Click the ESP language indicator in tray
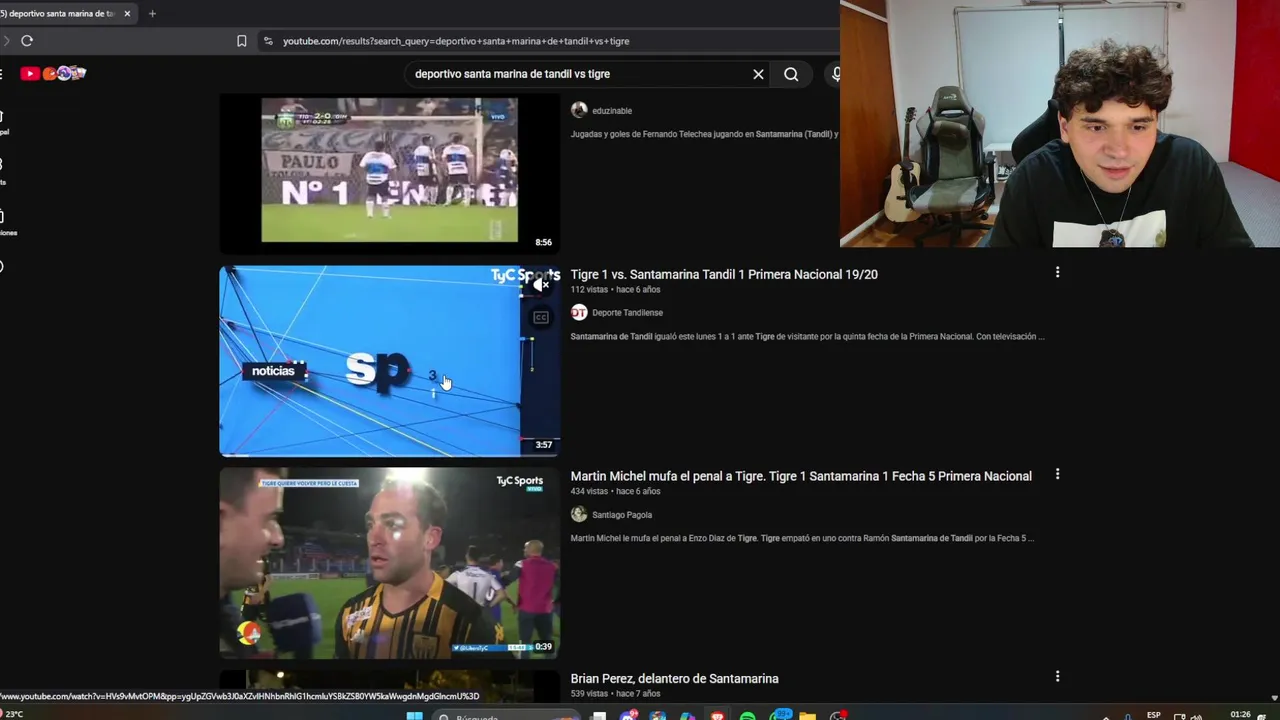Image resolution: width=1280 pixels, height=720 pixels. [1154, 715]
